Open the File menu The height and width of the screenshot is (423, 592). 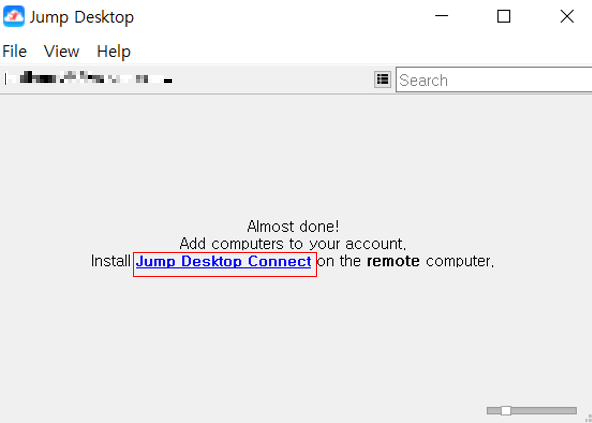tap(14, 51)
